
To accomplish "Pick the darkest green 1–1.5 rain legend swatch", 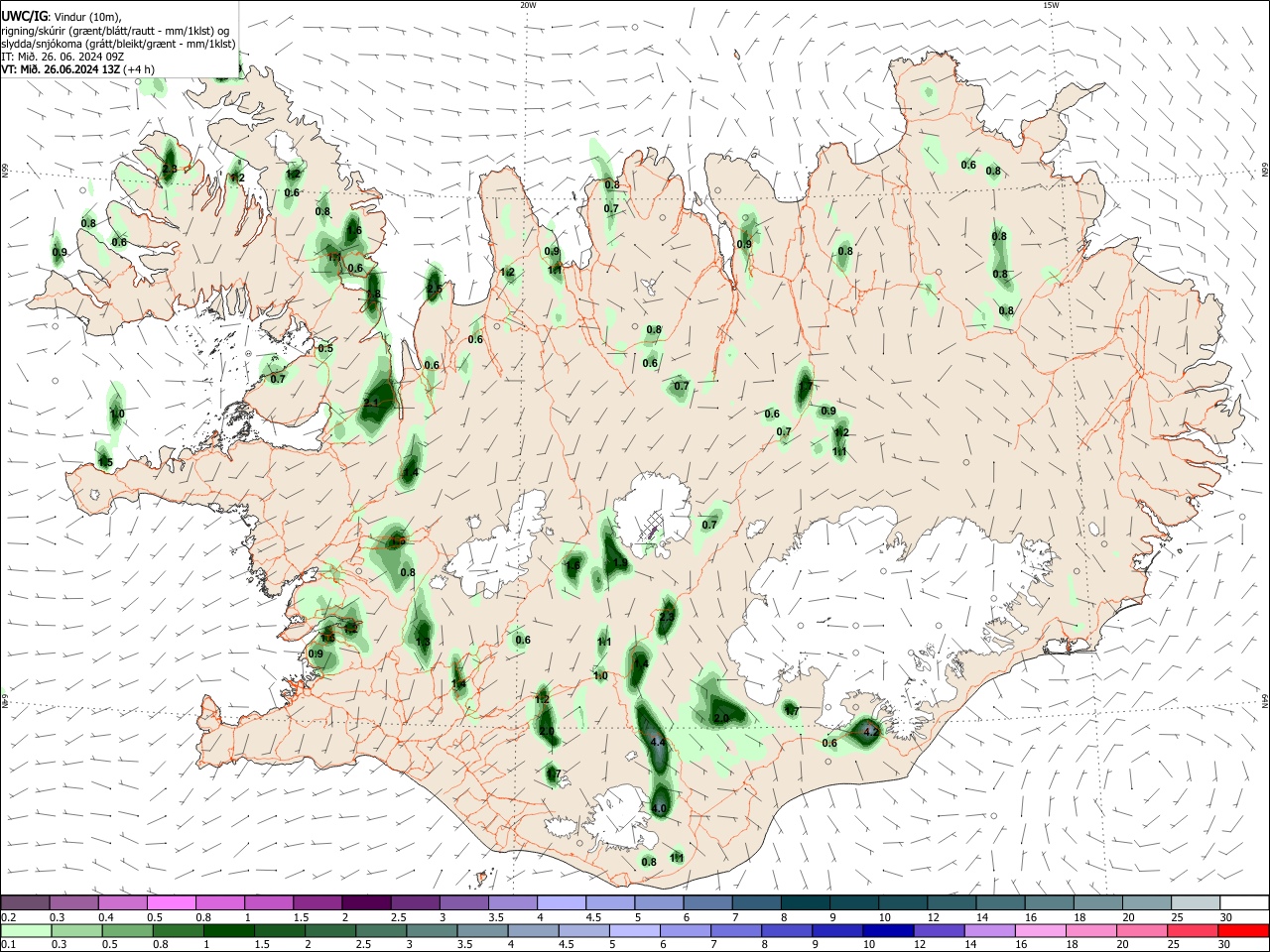I will [x=228, y=931].
